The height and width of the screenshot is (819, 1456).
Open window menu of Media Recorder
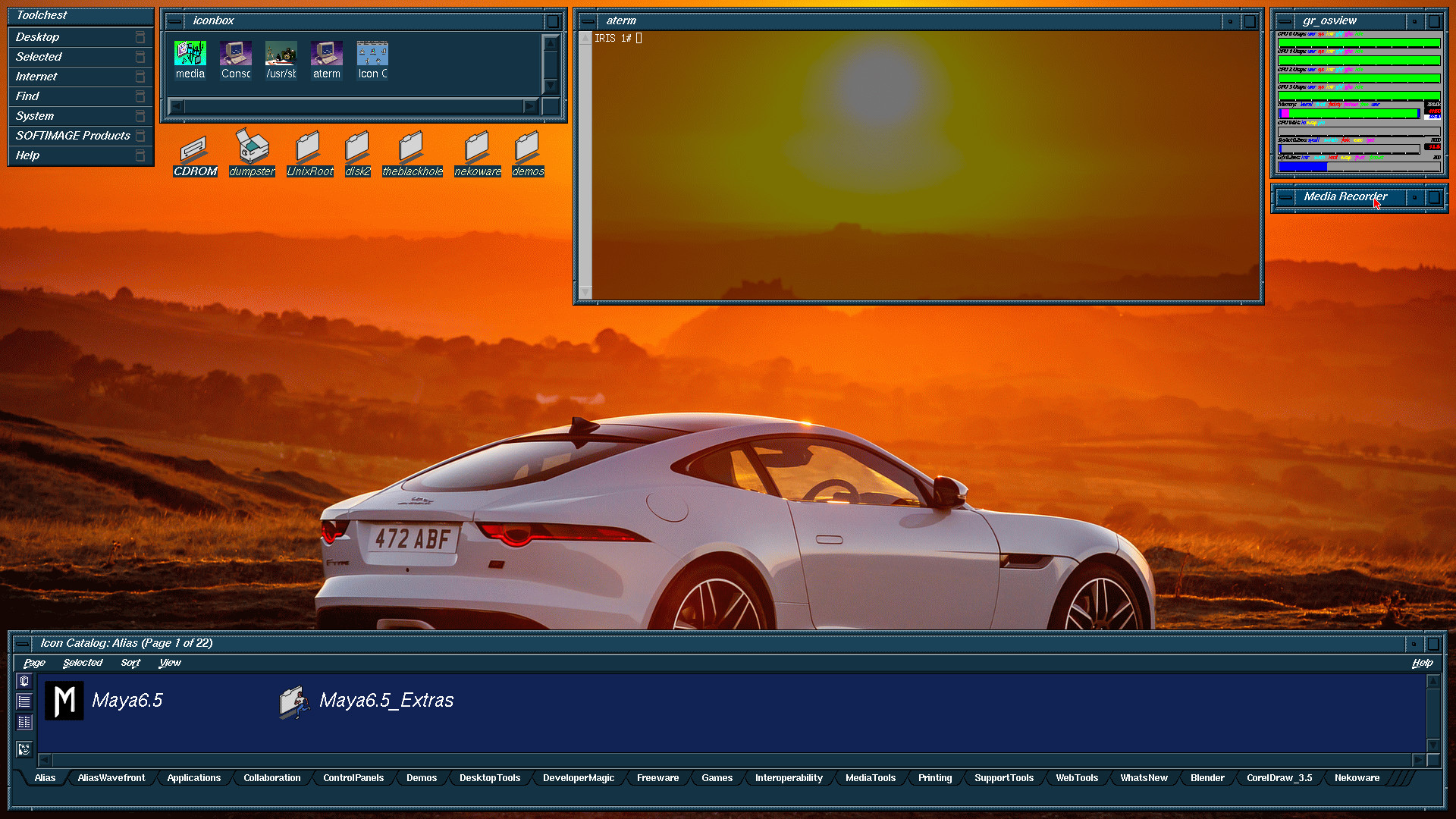(1285, 197)
